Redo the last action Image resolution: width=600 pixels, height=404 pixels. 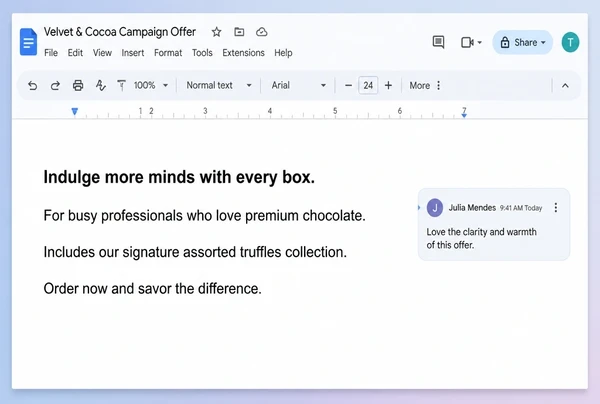55,85
